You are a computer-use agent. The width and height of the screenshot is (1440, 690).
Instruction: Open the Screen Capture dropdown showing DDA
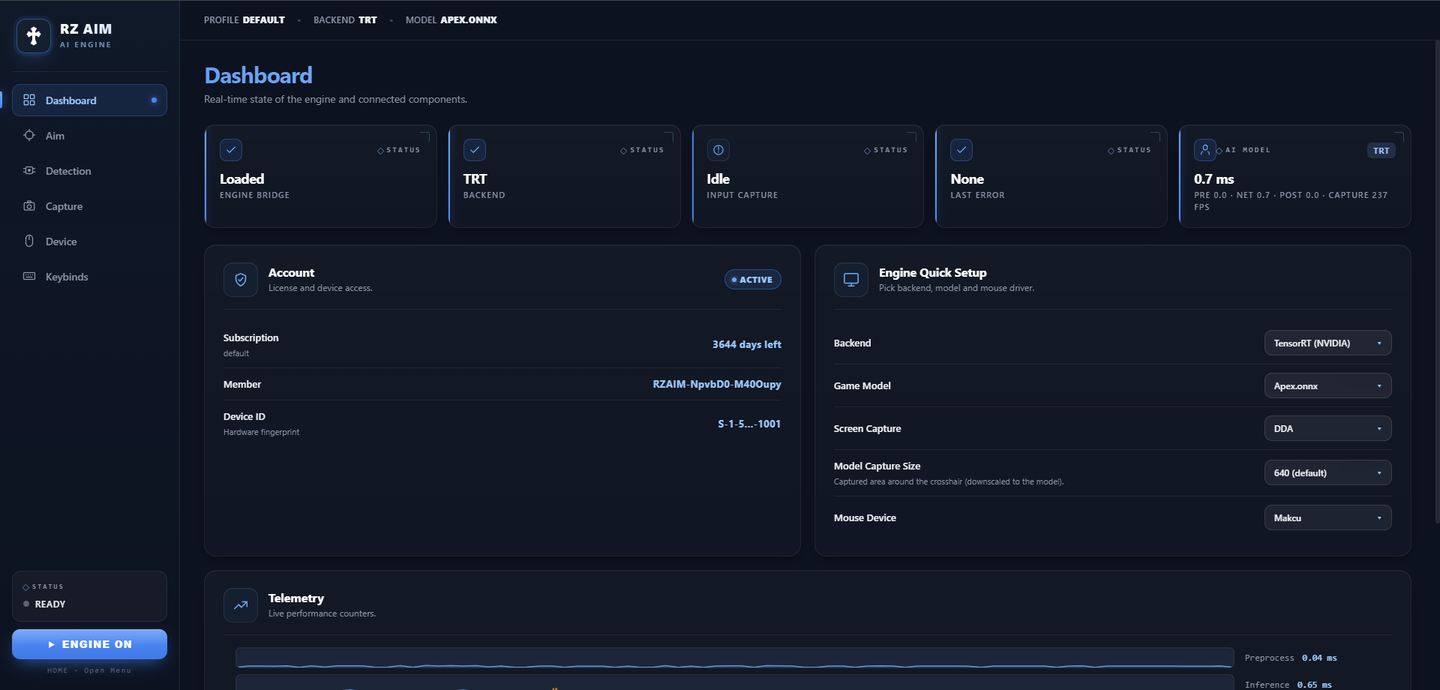tap(1328, 428)
